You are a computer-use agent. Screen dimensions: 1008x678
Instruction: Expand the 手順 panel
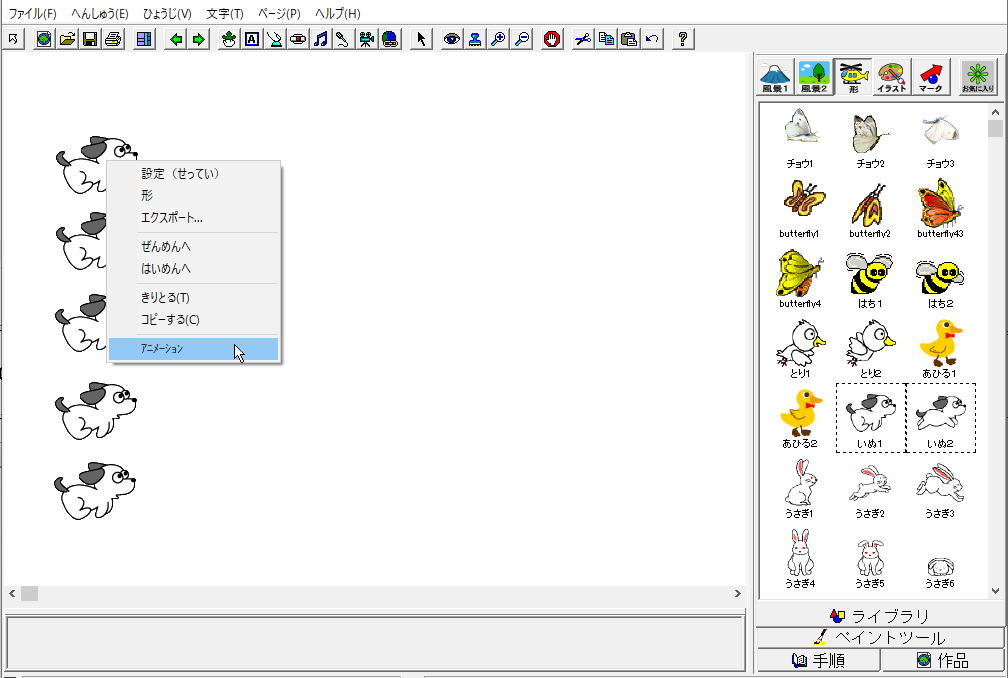tap(818, 660)
